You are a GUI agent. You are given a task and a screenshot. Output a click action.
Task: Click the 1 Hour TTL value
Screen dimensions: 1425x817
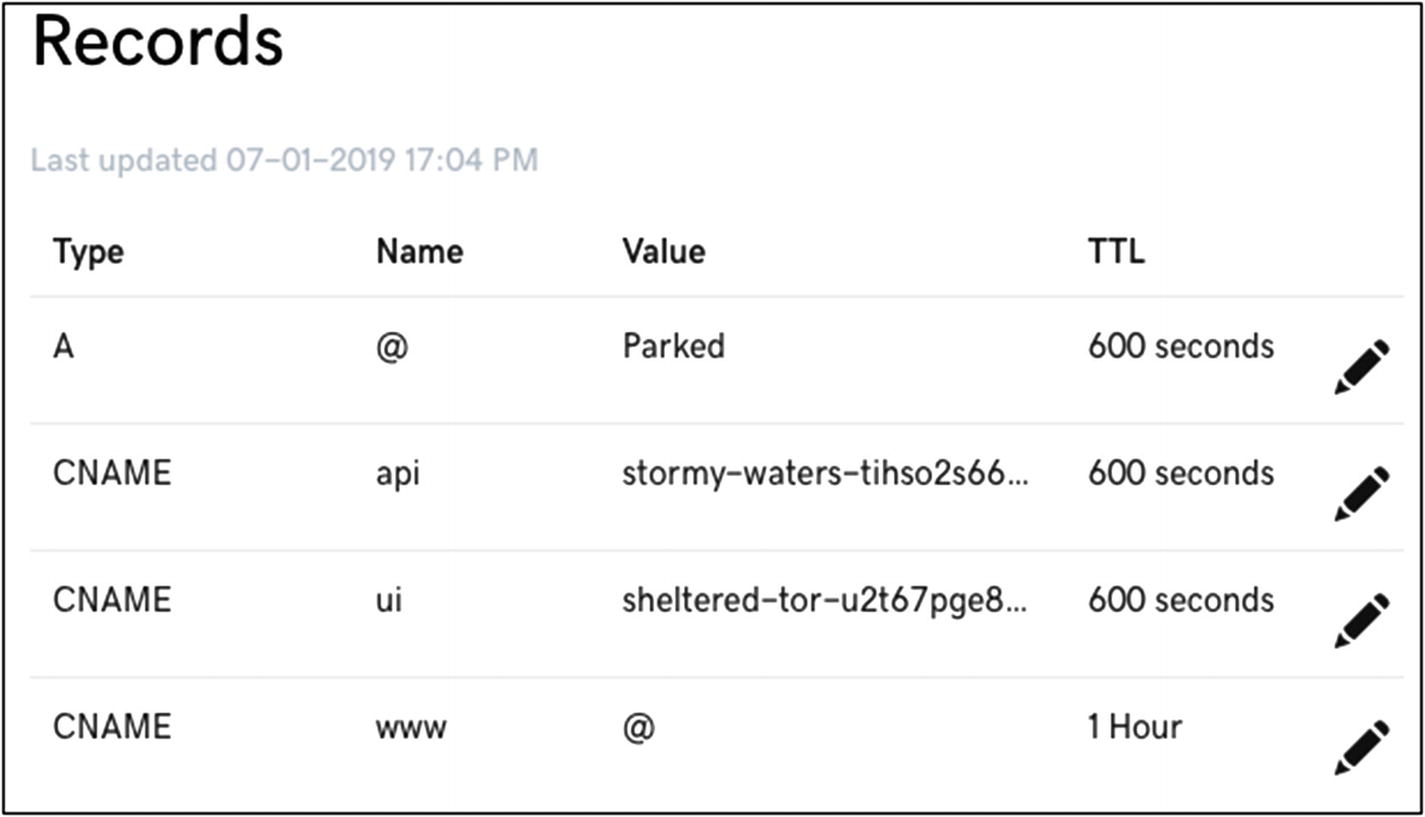(x=1134, y=727)
